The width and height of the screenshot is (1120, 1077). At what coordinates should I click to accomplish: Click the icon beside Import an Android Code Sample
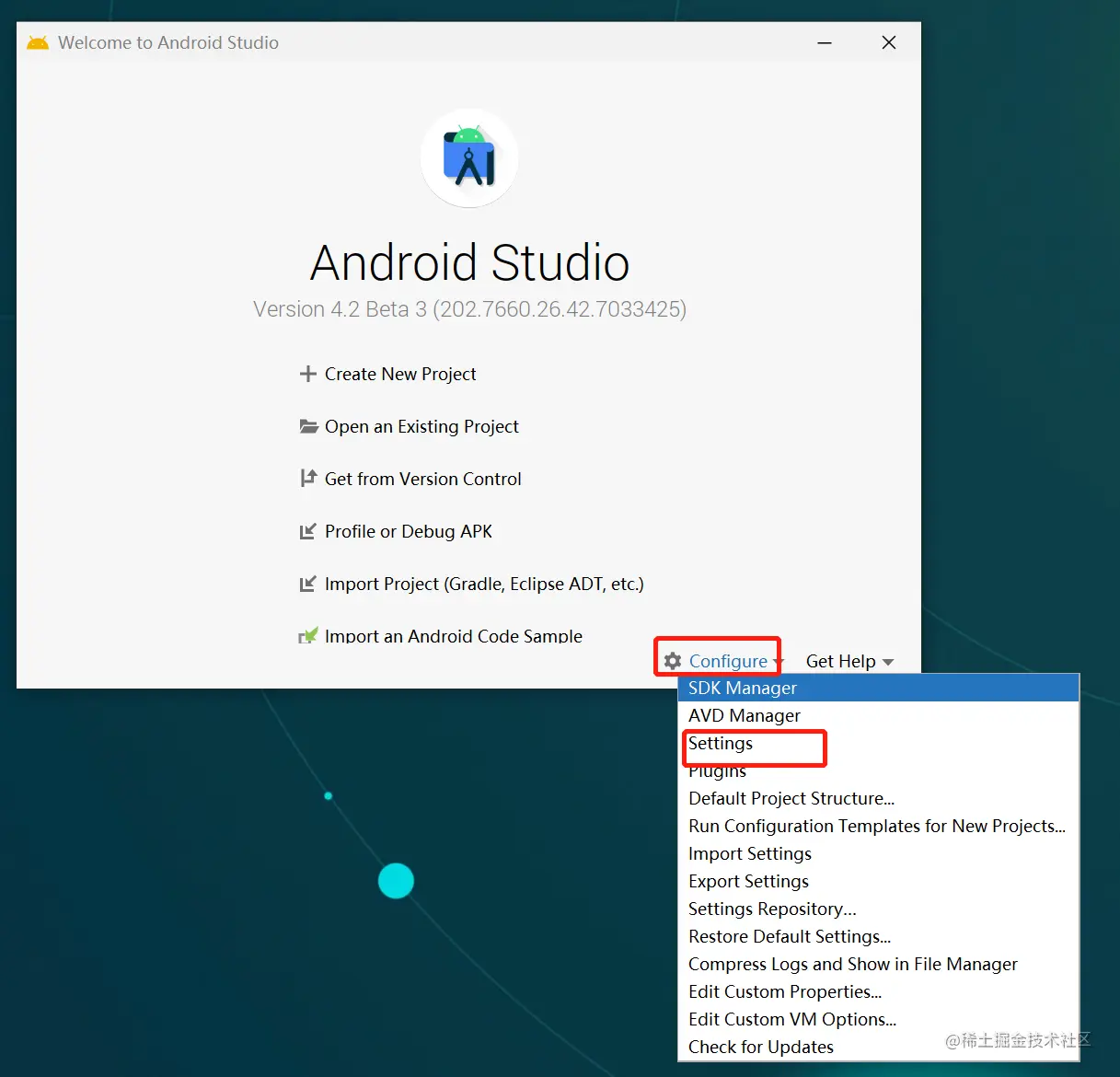308,635
